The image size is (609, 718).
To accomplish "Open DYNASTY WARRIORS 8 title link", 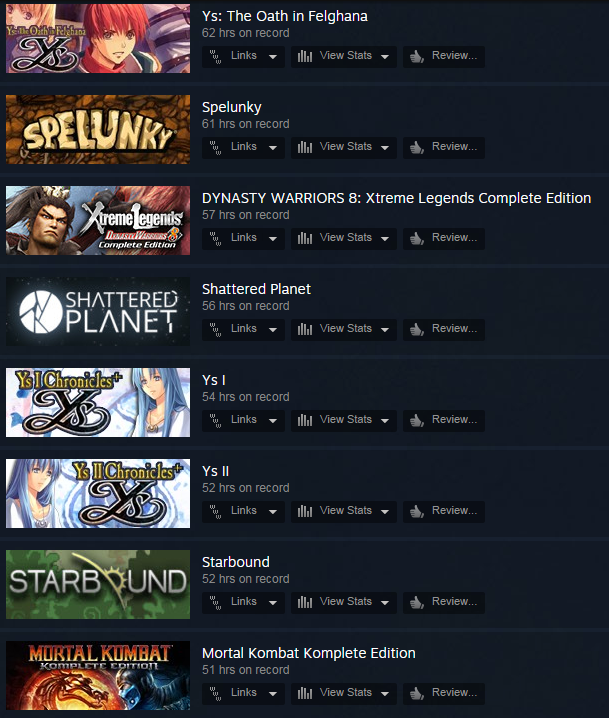I will pyautogui.click(x=397, y=198).
